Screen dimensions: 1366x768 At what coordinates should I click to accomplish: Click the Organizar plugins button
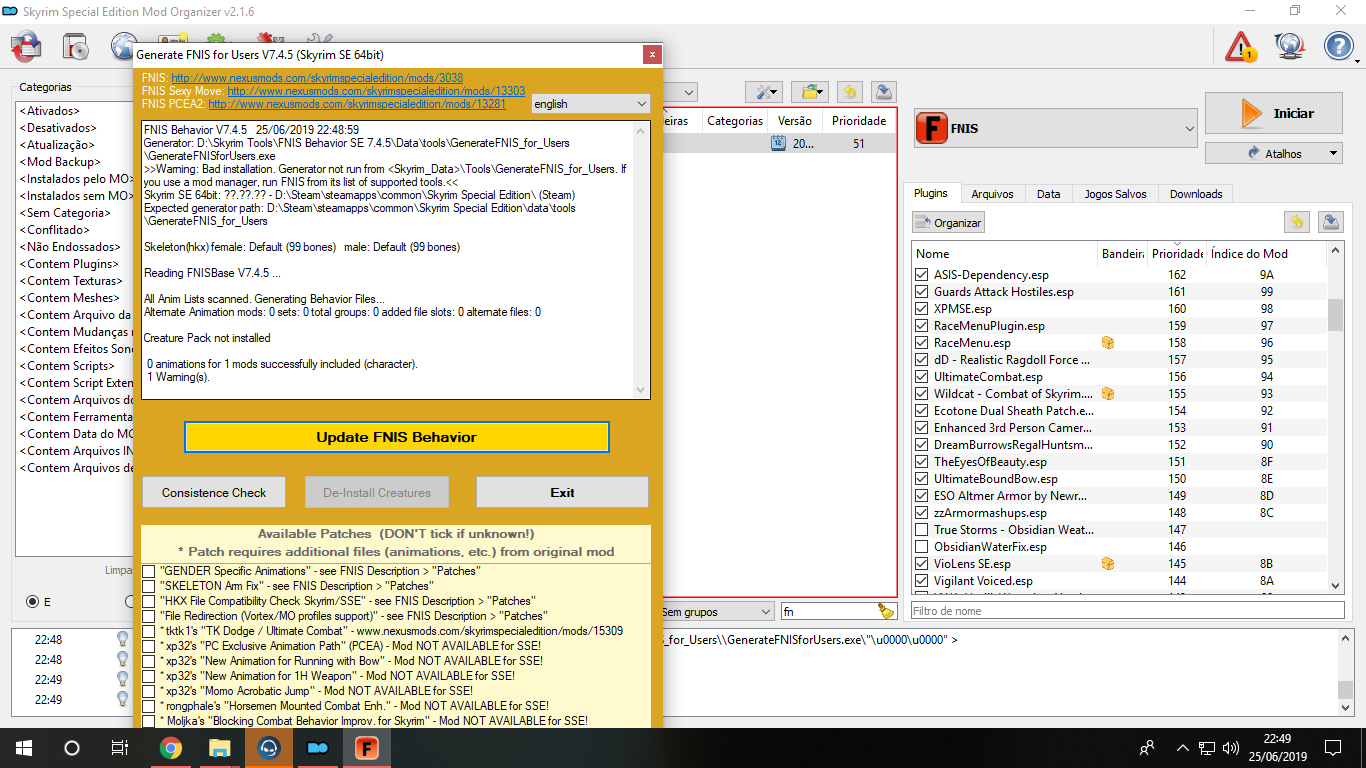948,222
